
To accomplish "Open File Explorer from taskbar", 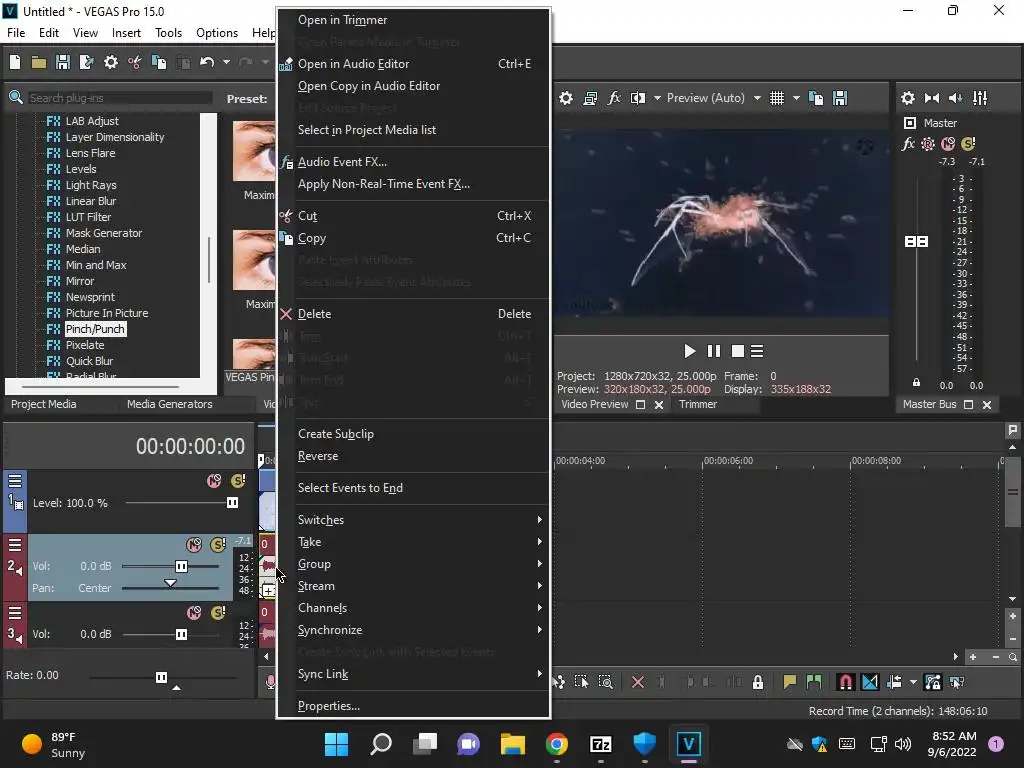I will [x=513, y=744].
